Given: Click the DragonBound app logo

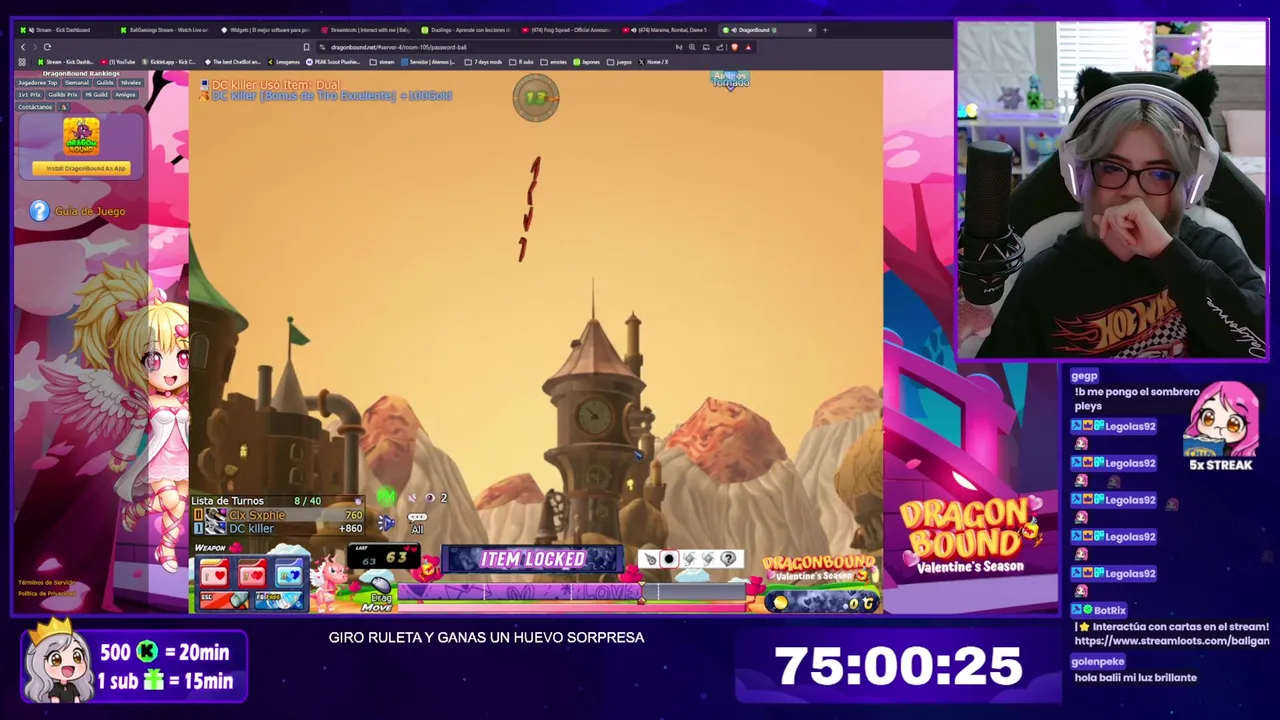Looking at the screenshot, I should pos(81,137).
